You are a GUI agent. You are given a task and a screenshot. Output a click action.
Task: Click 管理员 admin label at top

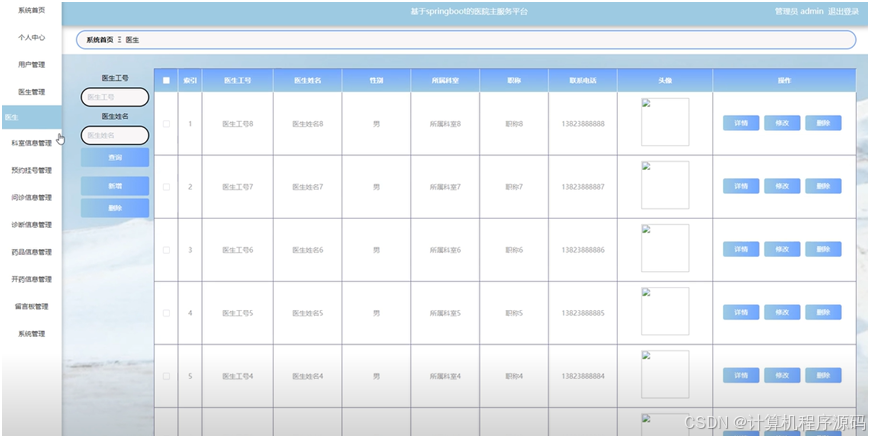pyautogui.click(x=799, y=12)
